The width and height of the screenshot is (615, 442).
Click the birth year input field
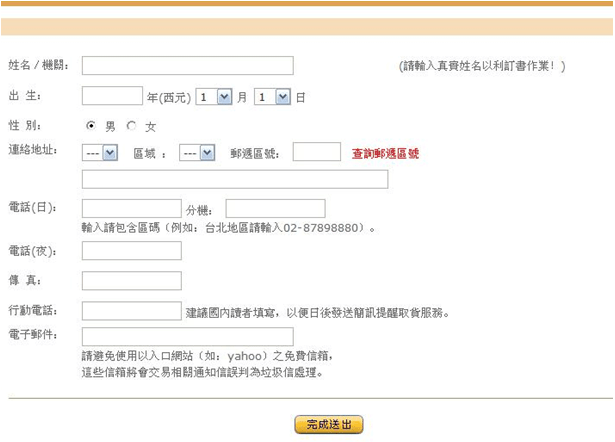coord(112,97)
